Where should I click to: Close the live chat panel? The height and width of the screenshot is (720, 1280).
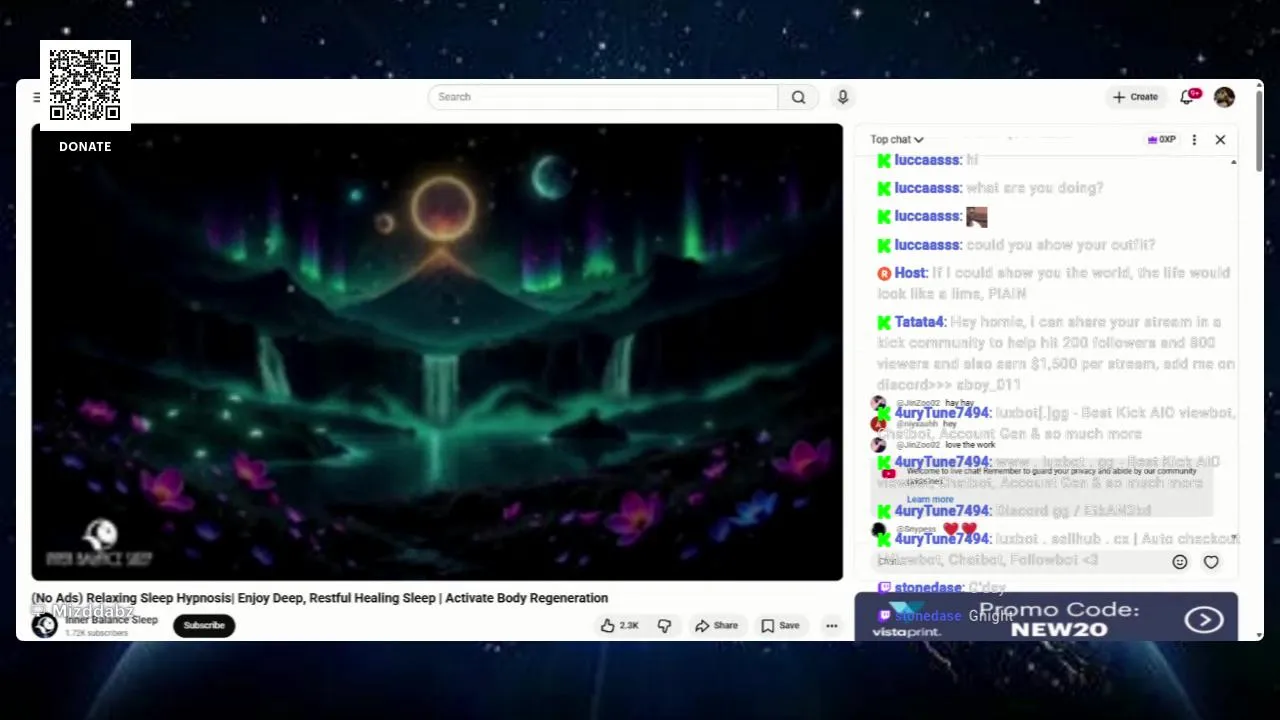point(1220,140)
